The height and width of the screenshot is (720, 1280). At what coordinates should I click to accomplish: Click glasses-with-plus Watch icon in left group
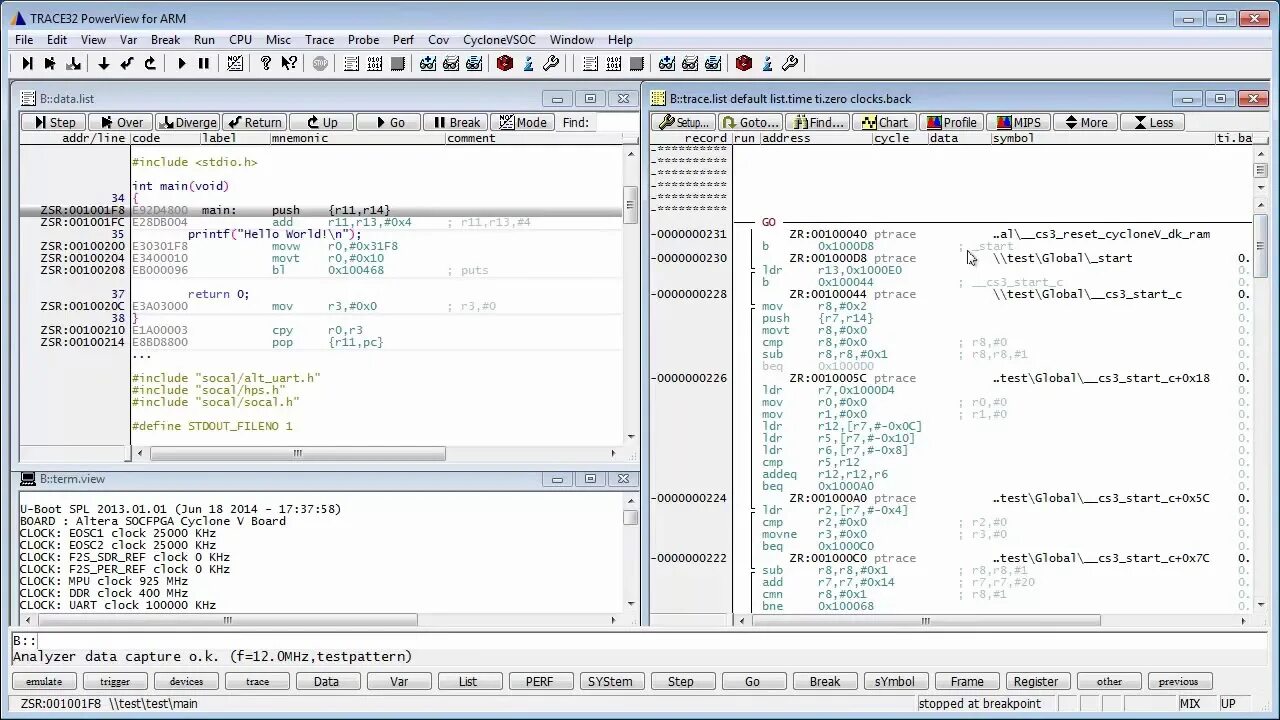tap(428, 63)
